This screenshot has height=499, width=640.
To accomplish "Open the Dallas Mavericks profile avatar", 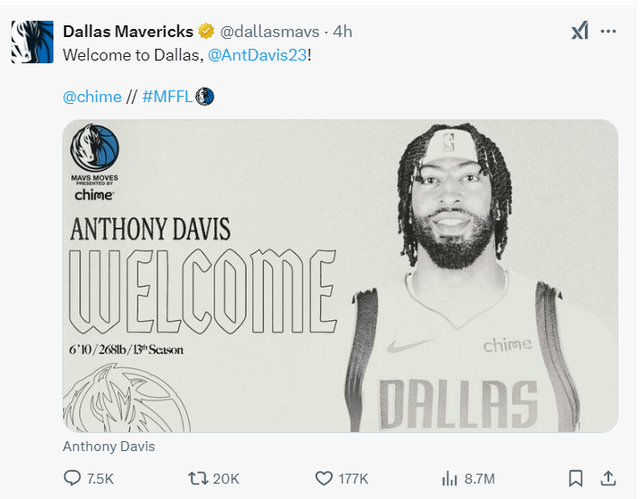I will (x=32, y=42).
